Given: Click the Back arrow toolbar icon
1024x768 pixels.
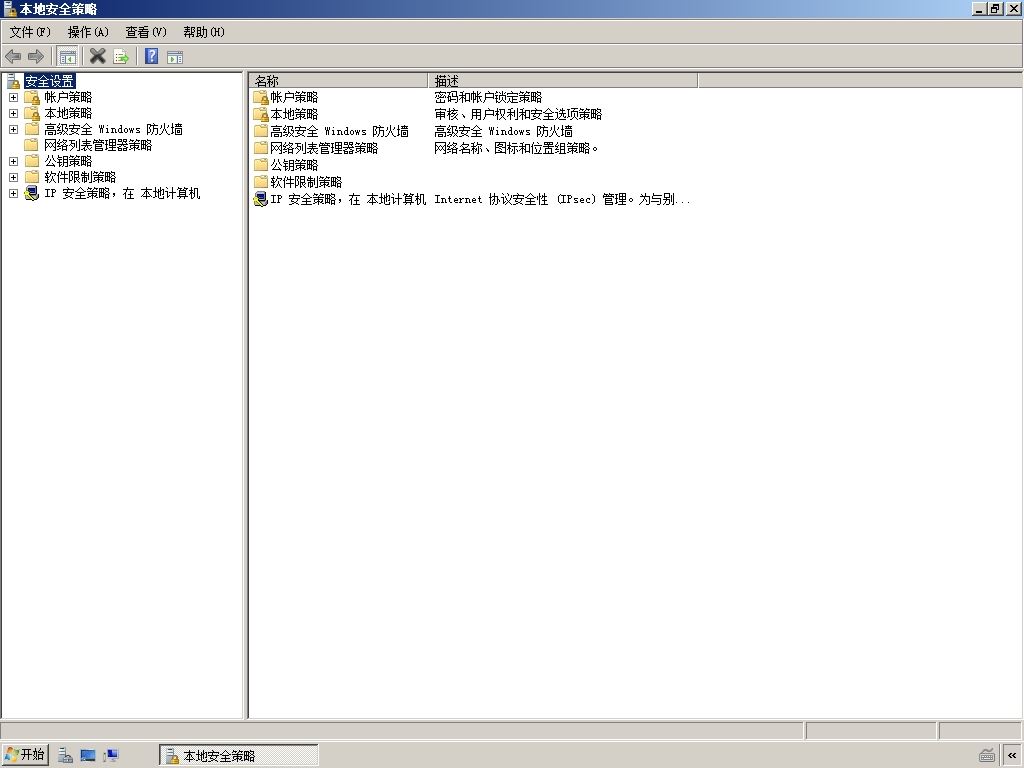Looking at the screenshot, I should 13,57.
